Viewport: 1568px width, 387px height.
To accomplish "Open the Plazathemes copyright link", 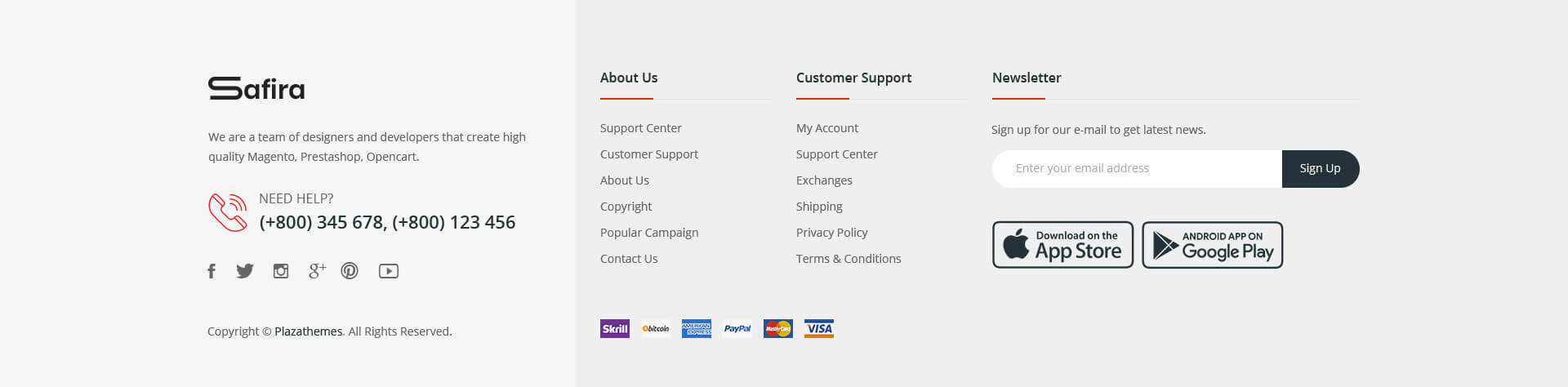I will point(308,331).
